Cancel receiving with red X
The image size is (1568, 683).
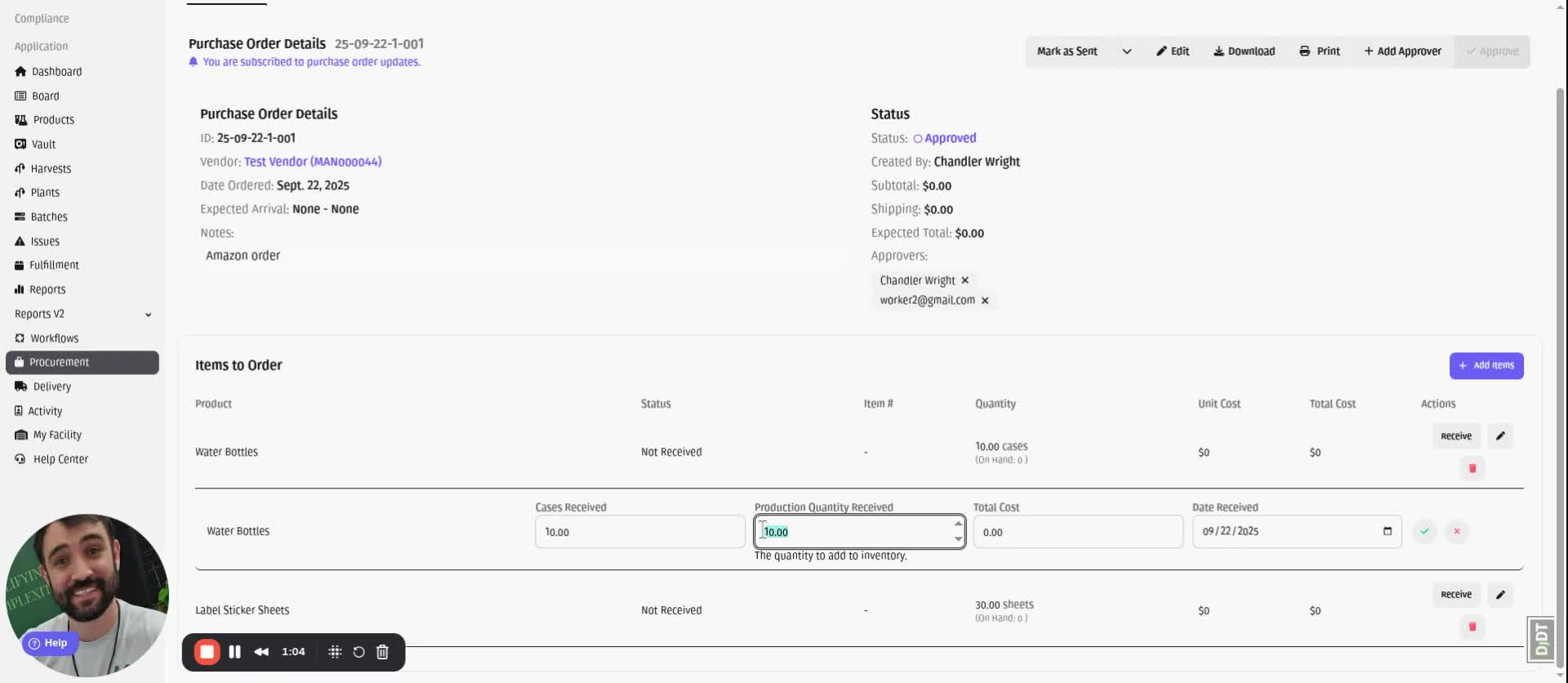click(x=1457, y=532)
